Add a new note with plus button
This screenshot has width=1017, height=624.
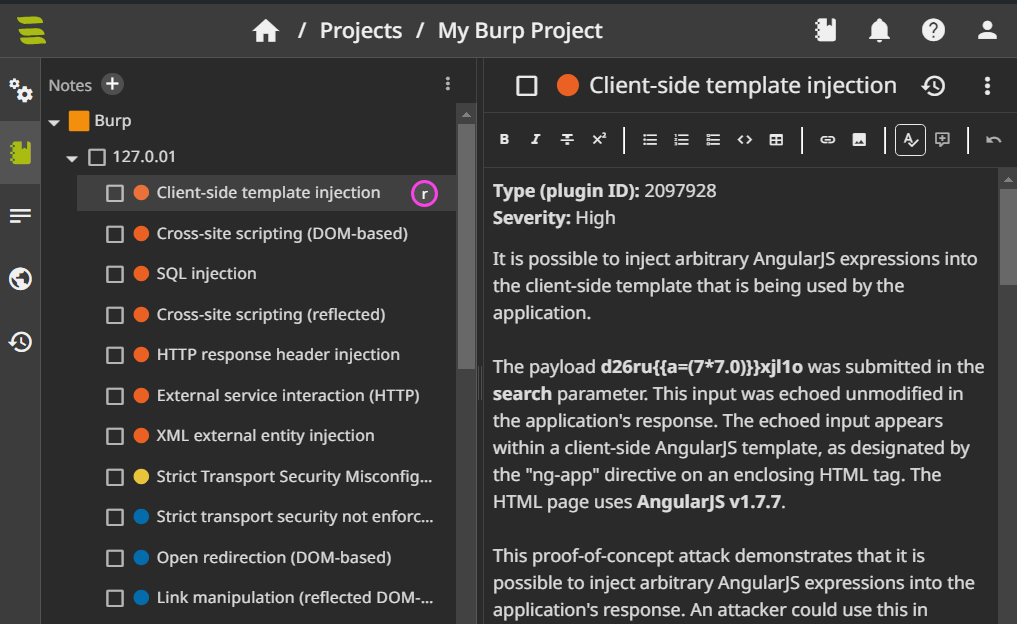point(112,84)
